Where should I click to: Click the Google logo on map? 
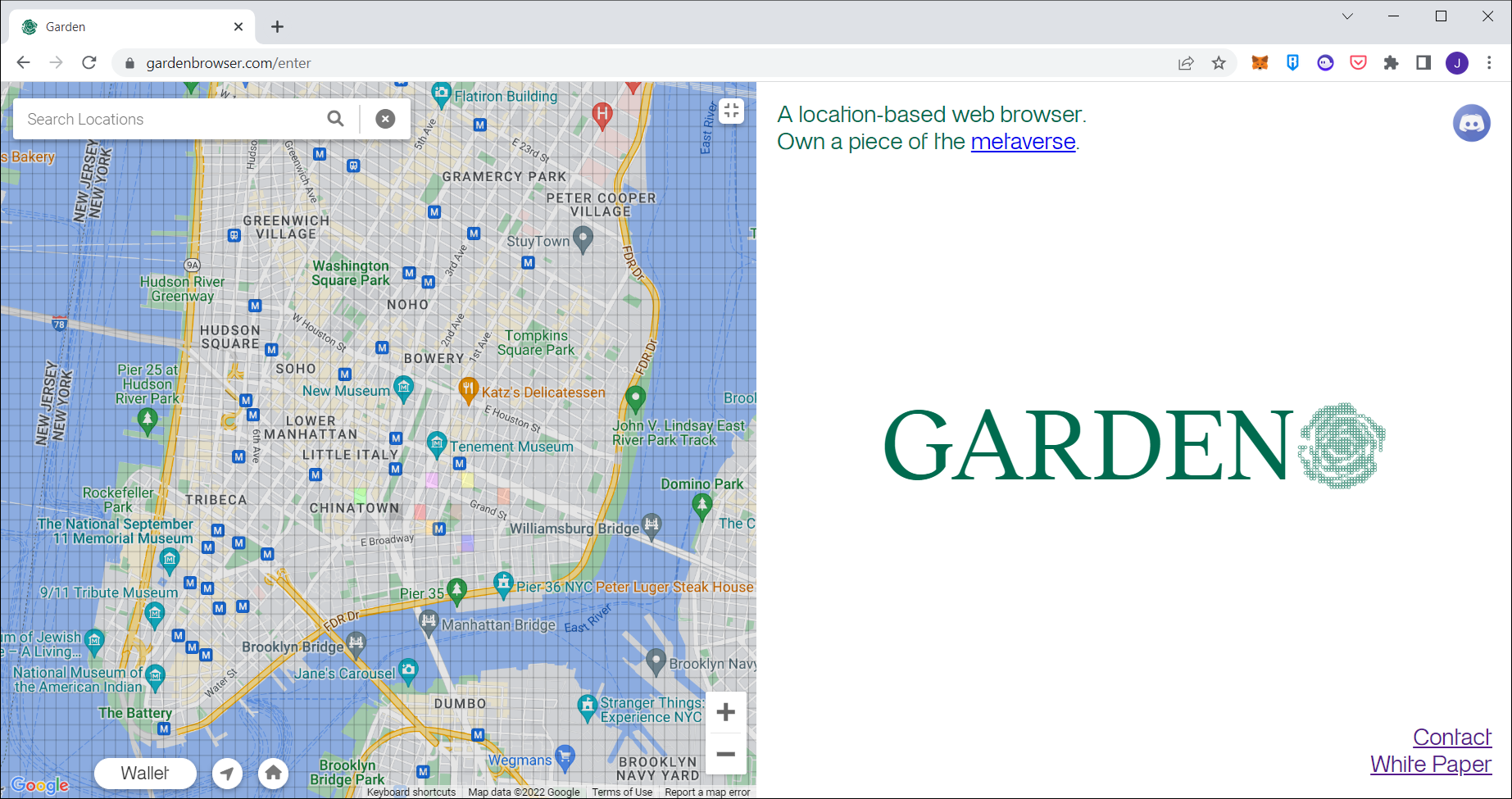click(x=40, y=785)
